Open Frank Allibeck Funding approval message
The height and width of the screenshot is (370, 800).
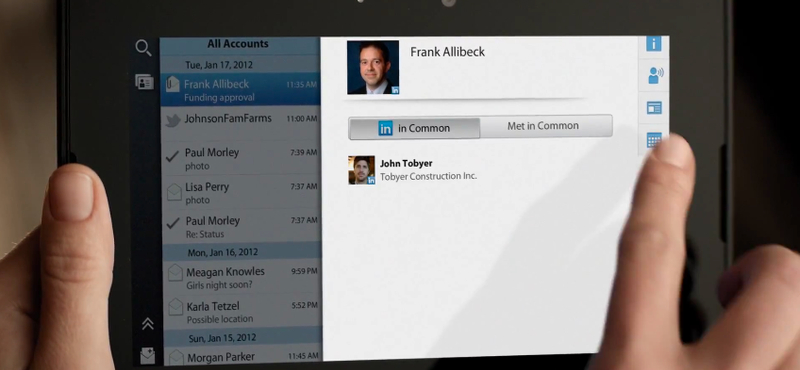[240, 89]
